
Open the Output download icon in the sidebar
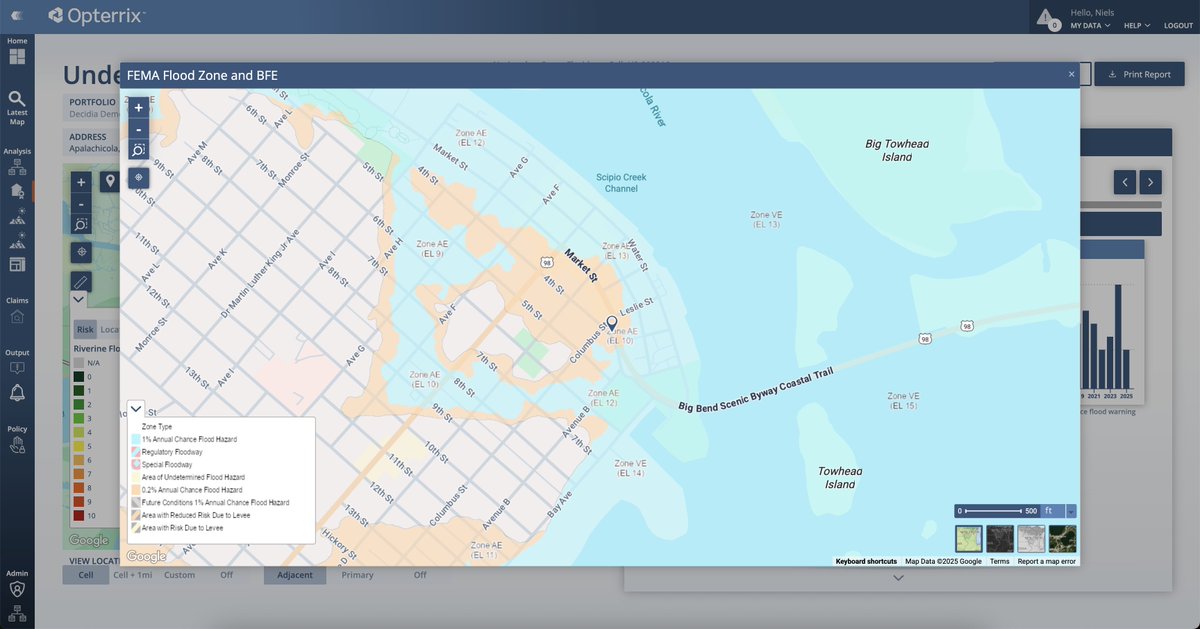coord(17,368)
